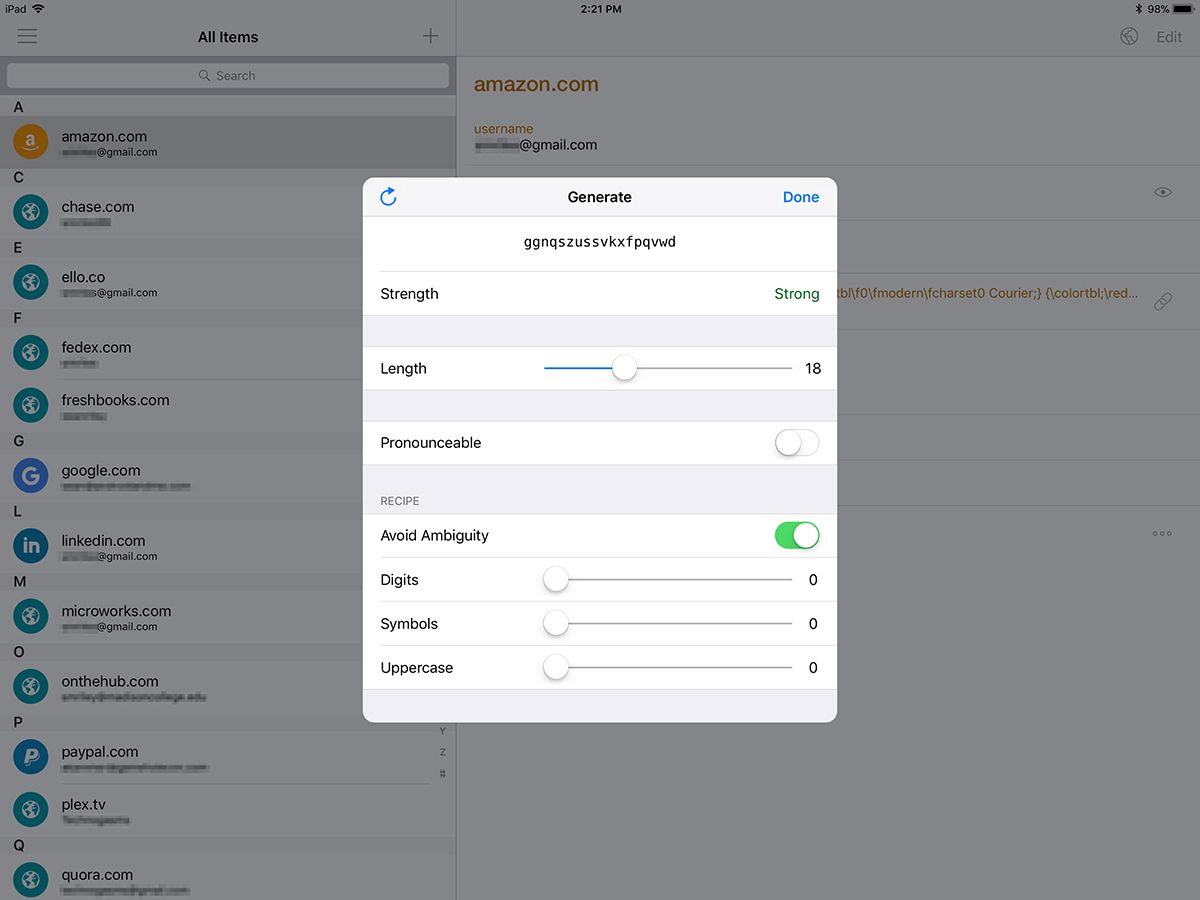1200x900 pixels.
Task: Click the Length slider handle
Action: pos(624,368)
